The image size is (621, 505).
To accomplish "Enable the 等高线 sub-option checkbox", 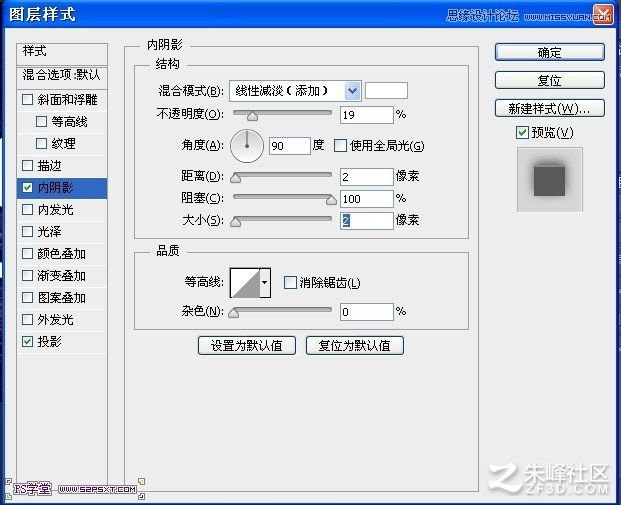I will coord(41,121).
